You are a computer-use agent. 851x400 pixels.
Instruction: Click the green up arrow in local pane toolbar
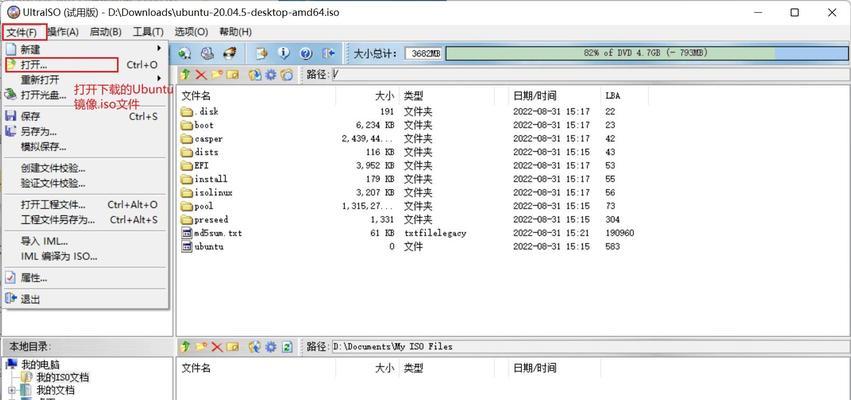186,346
